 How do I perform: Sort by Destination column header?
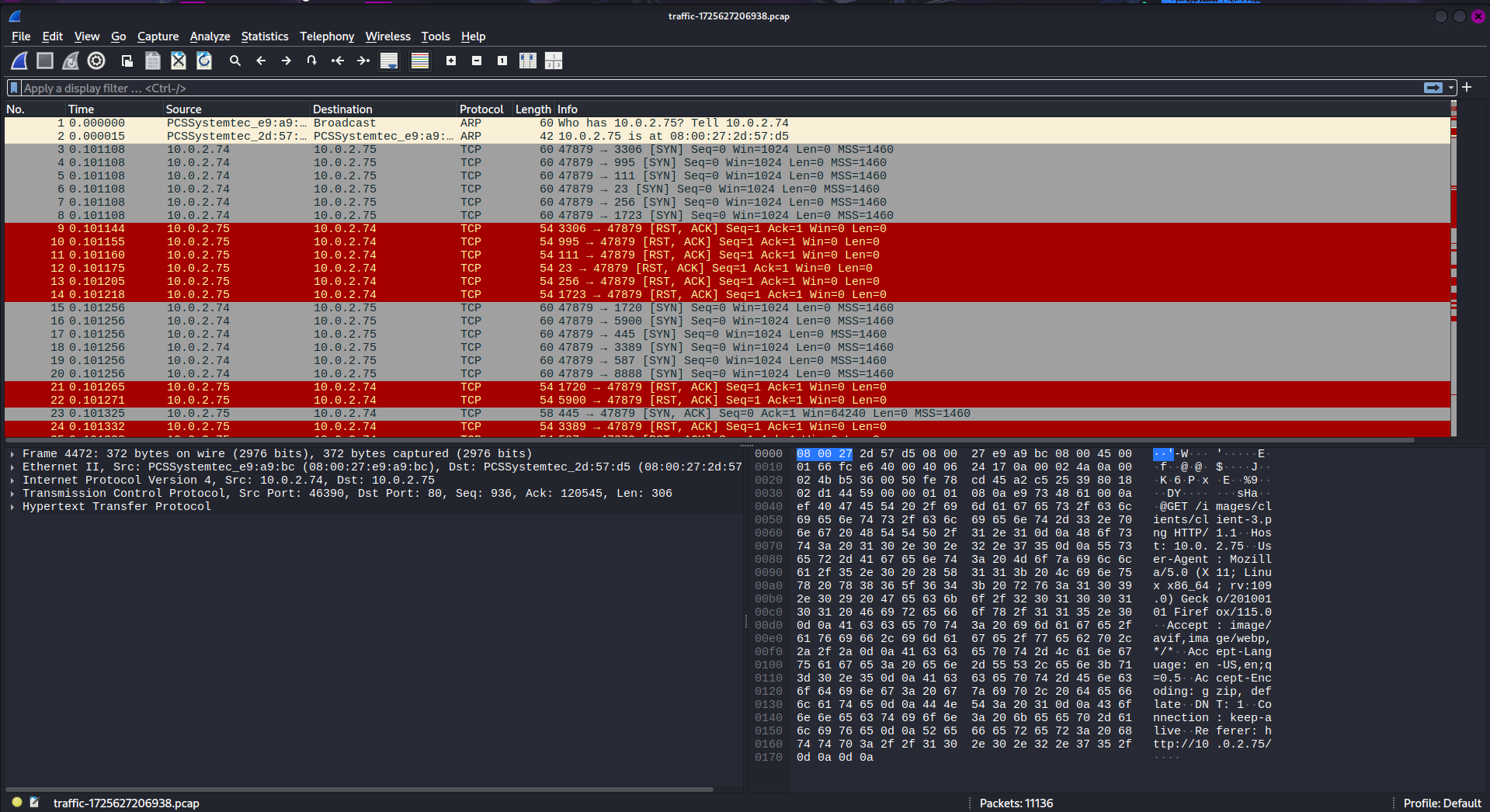click(383, 109)
